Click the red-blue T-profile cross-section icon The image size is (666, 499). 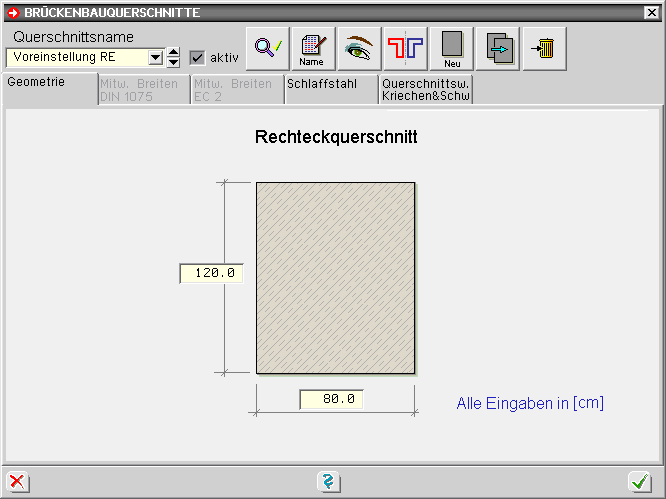405,48
